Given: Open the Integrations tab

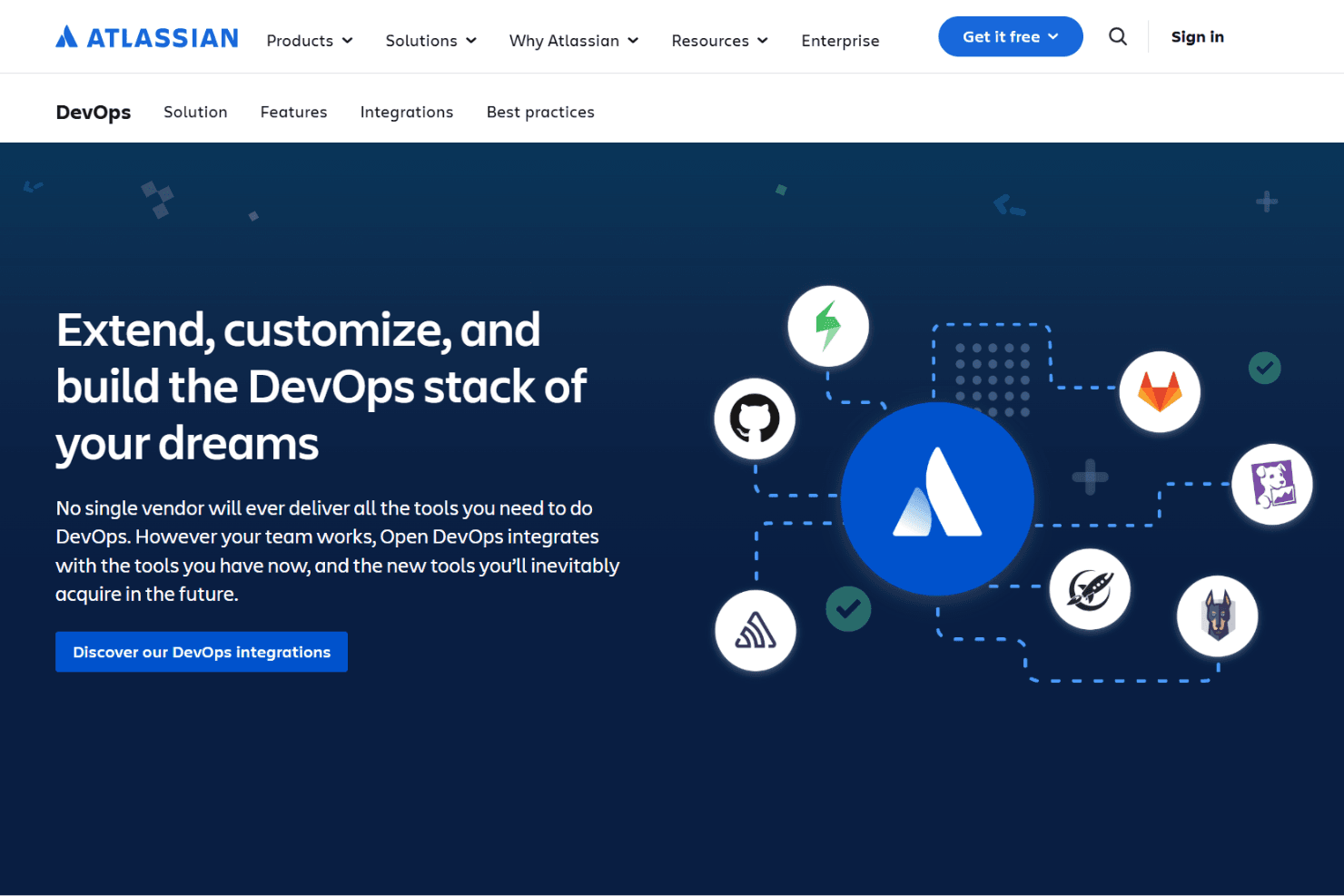Looking at the screenshot, I should (407, 112).
